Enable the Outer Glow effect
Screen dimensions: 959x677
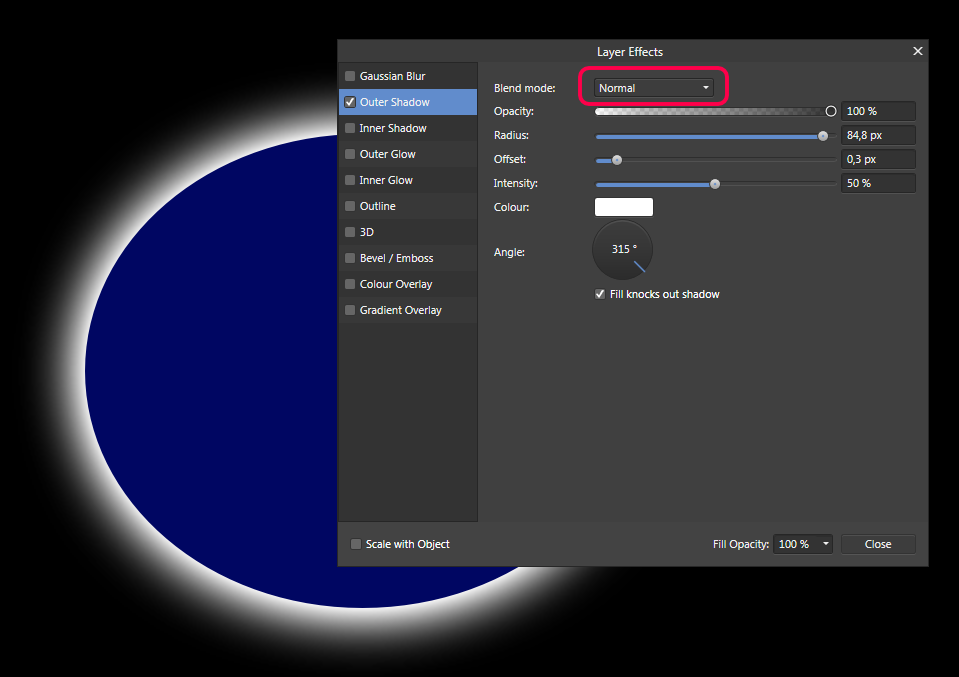[350, 153]
